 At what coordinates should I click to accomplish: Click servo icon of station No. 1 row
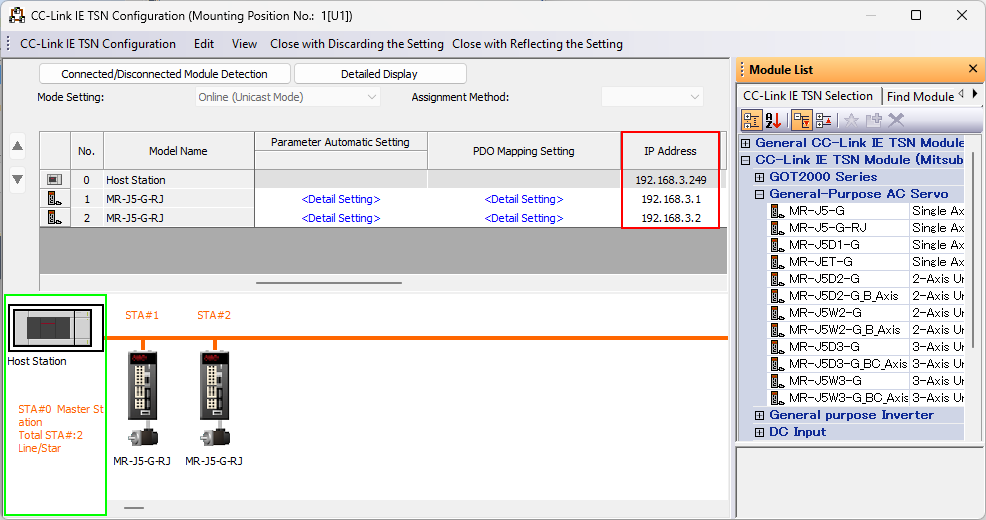pos(55,199)
